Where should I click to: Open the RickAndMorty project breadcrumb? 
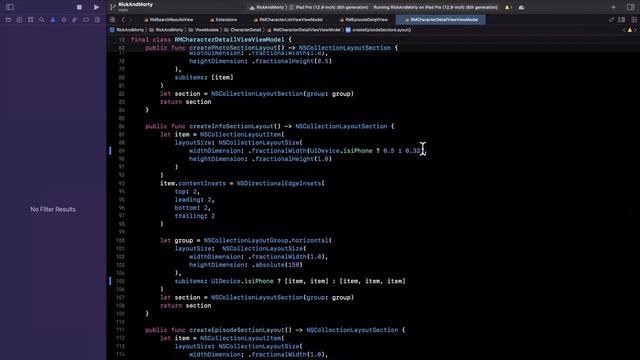[x=127, y=30]
